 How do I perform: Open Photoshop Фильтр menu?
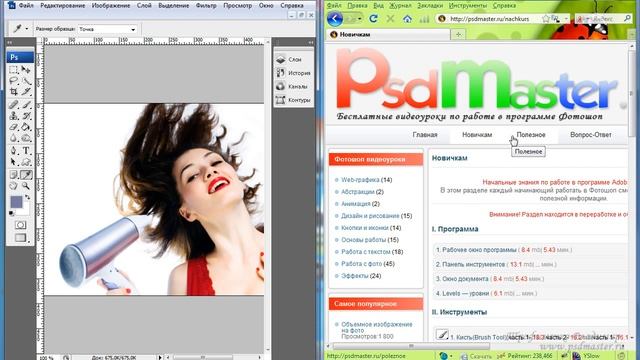point(206,6)
